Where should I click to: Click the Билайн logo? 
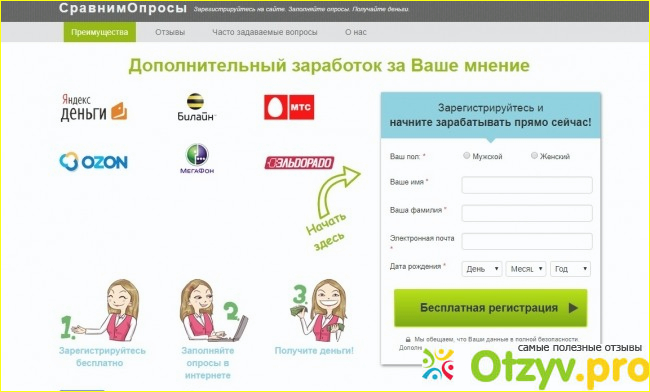[x=196, y=107]
